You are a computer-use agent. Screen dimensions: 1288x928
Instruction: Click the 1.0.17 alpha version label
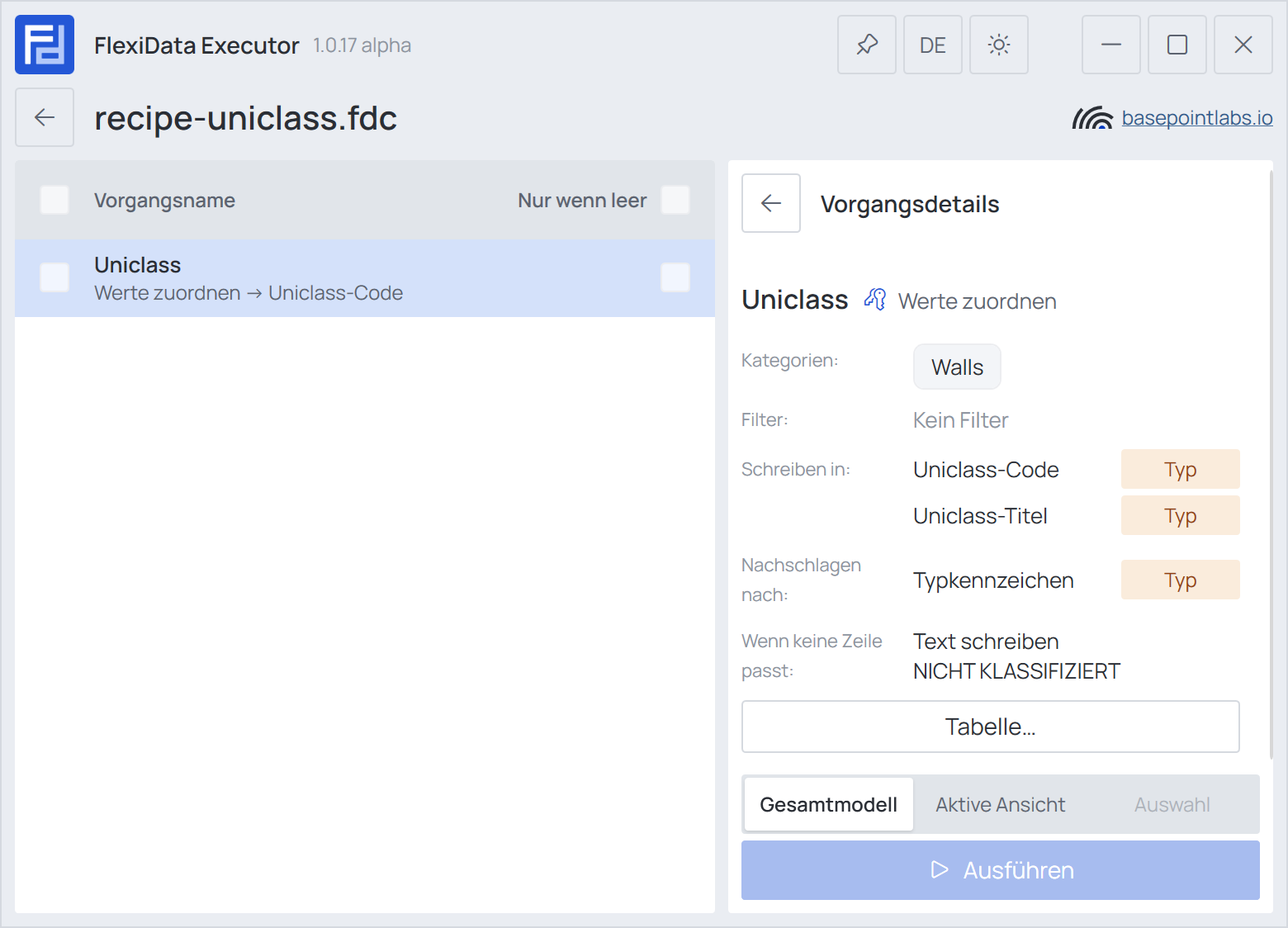[362, 45]
